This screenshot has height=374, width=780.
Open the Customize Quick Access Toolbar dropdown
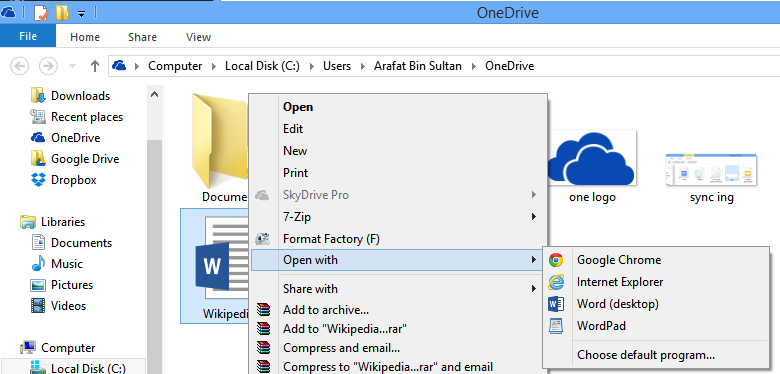click(x=81, y=14)
